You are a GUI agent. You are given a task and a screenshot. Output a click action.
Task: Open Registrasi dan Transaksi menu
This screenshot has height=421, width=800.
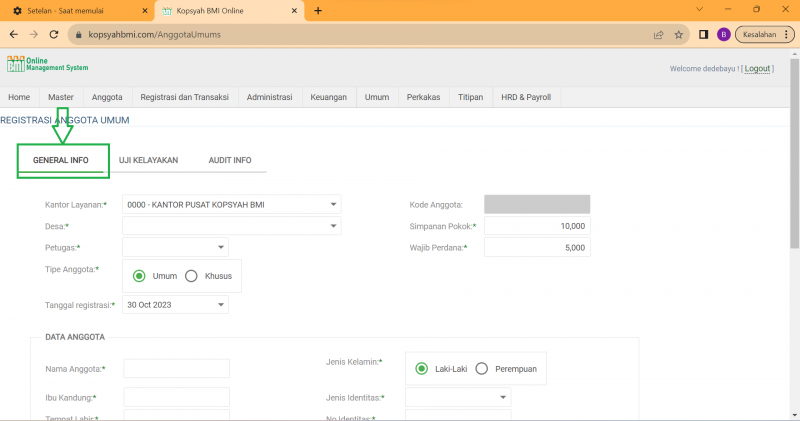pyautogui.click(x=185, y=97)
